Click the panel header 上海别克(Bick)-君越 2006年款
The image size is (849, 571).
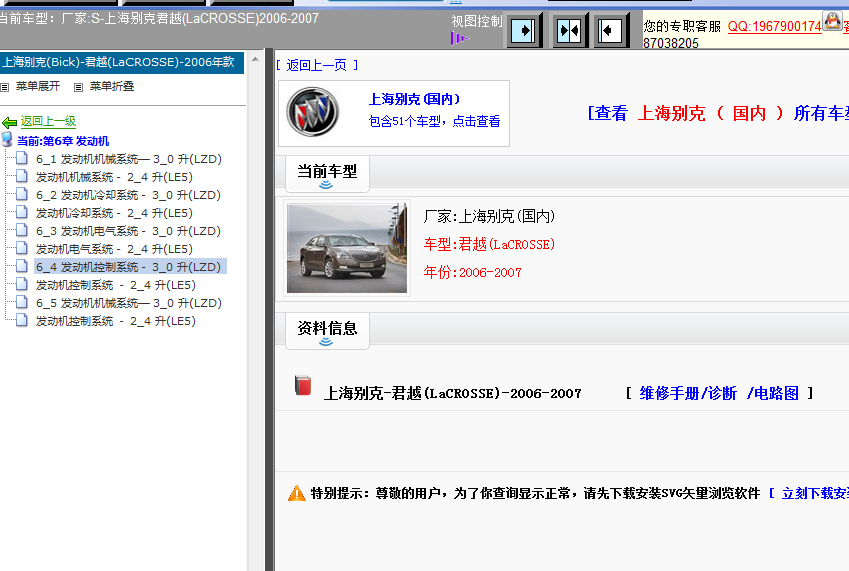click(x=122, y=62)
